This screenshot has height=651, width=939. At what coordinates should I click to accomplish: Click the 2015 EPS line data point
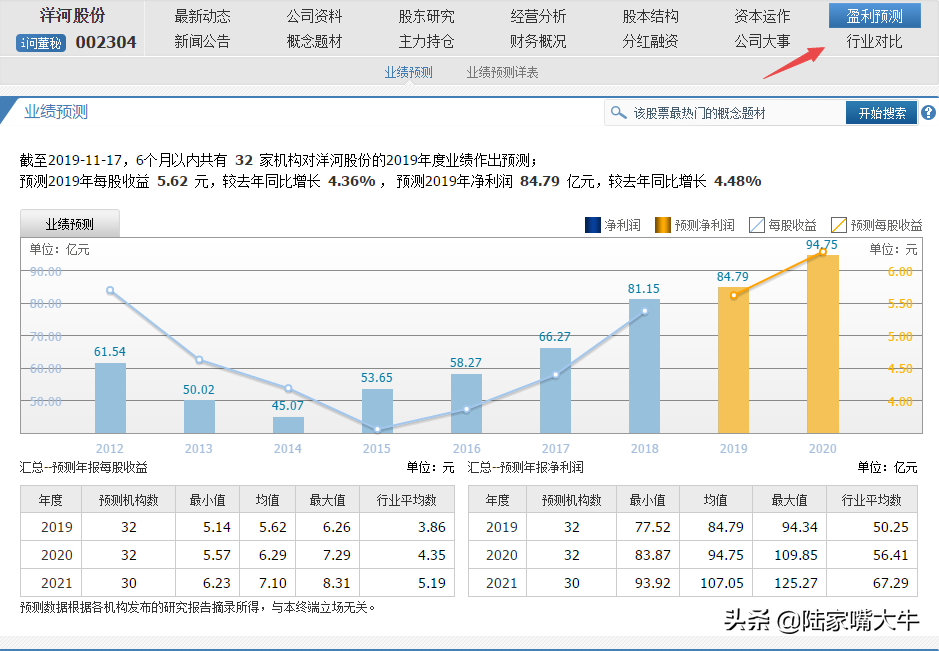pyautogui.click(x=377, y=429)
